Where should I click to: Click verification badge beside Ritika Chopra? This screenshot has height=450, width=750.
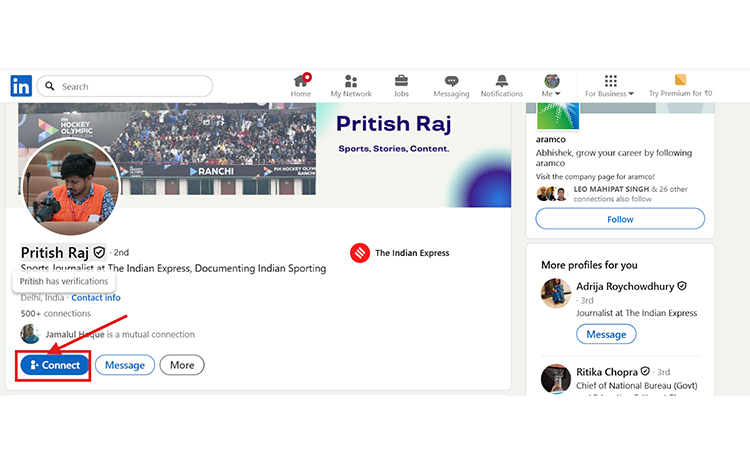645,371
